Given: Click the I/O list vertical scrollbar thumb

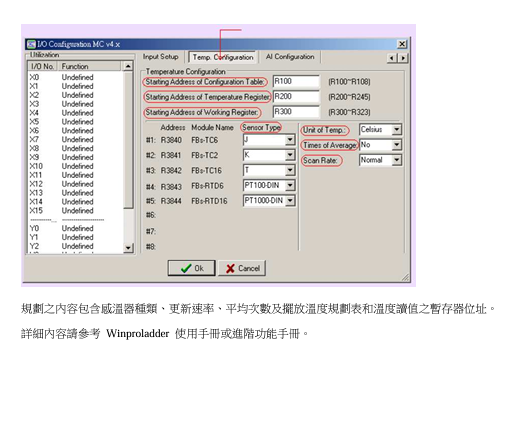Looking at the screenshot, I should tap(128, 140).
